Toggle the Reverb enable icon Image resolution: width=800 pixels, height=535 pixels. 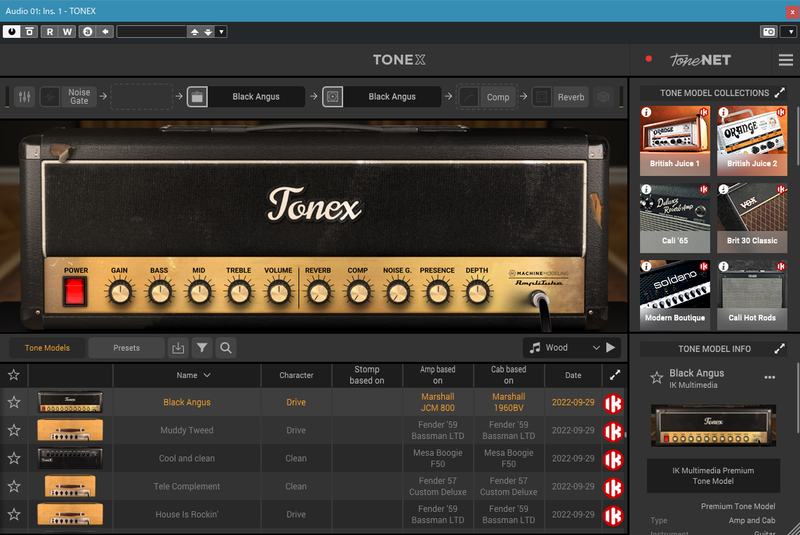(542, 97)
